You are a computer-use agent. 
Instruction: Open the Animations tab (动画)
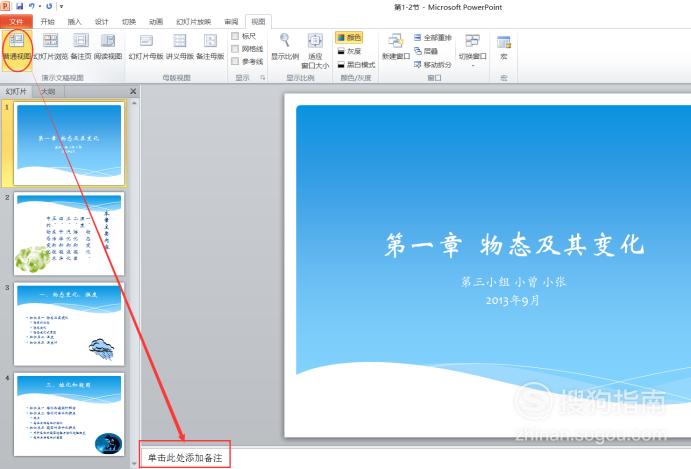click(x=156, y=22)
